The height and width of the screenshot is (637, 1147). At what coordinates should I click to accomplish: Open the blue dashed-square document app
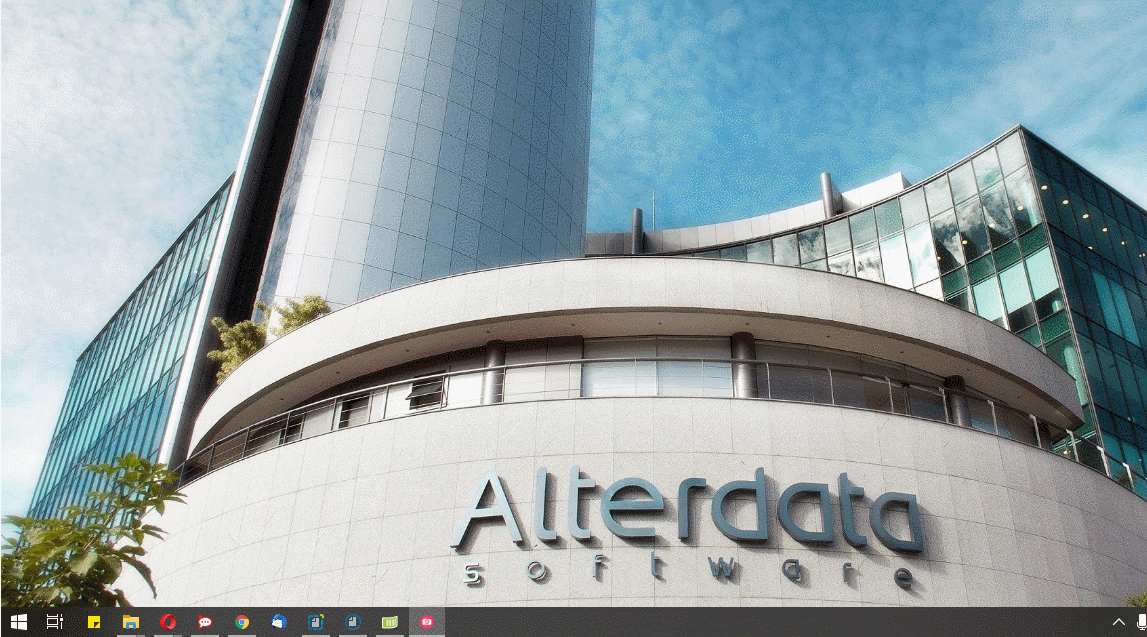[316, 622]
